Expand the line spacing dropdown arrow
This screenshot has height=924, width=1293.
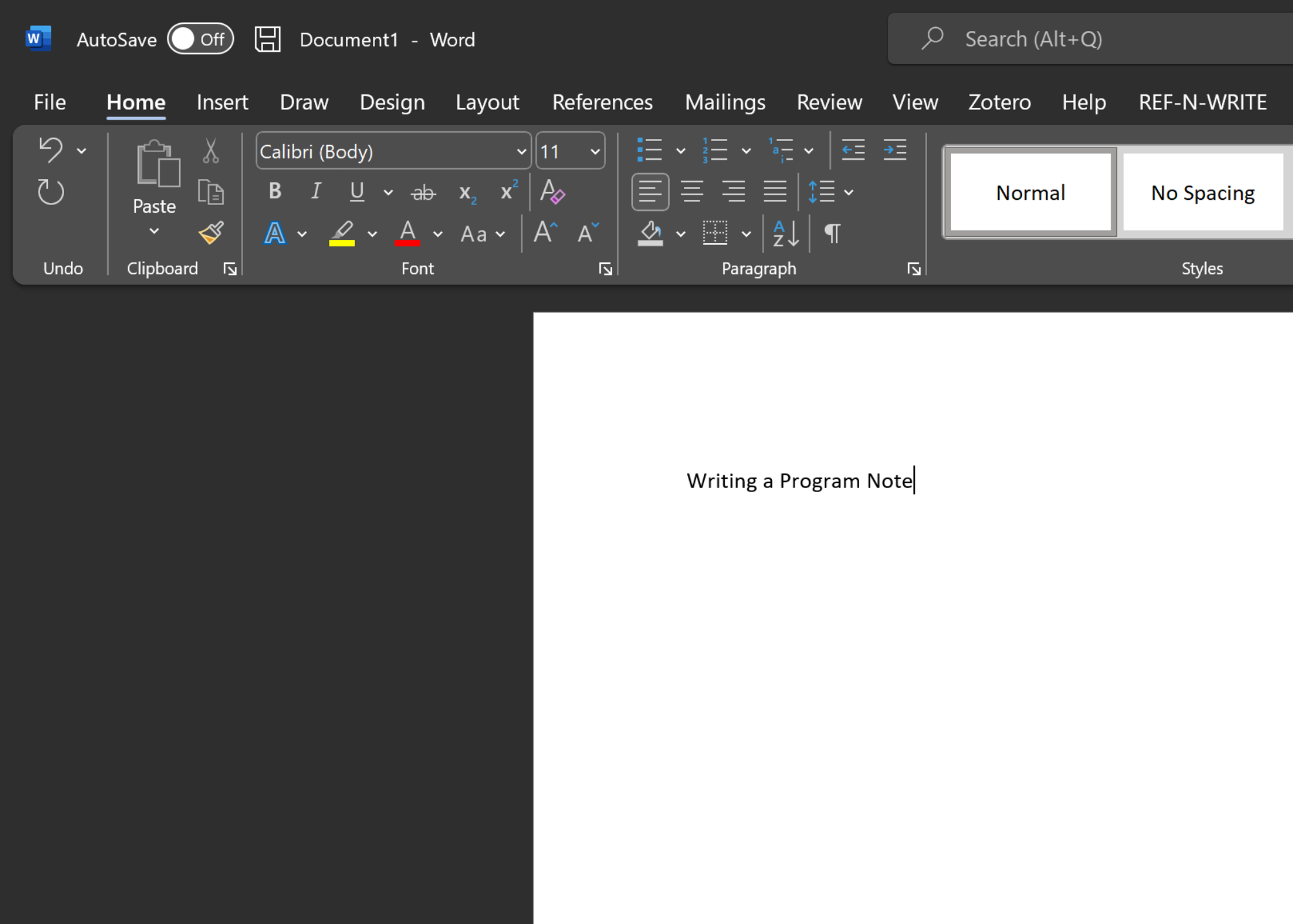tap(849, 192)
